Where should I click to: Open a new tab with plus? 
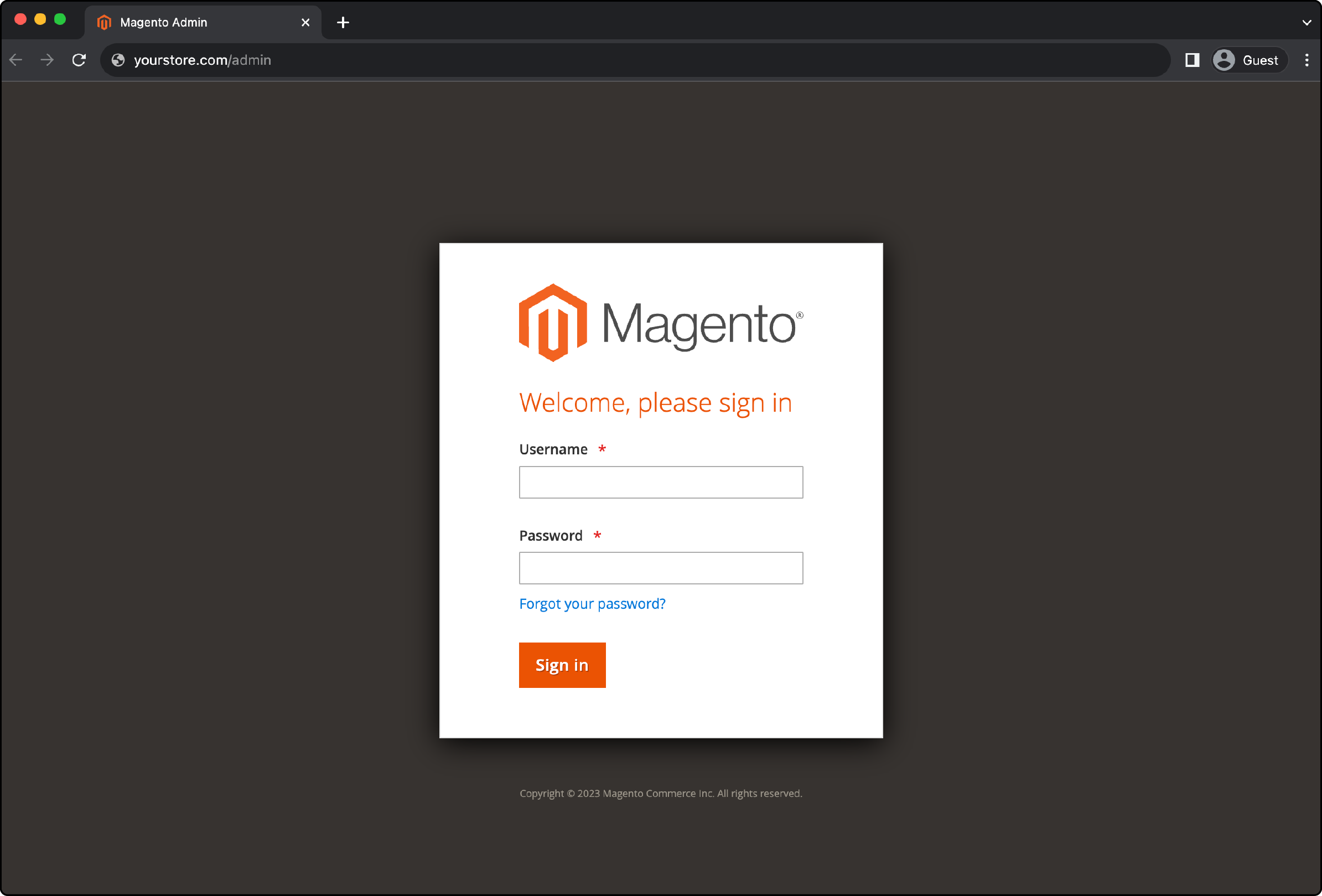[x=343, y=22]
